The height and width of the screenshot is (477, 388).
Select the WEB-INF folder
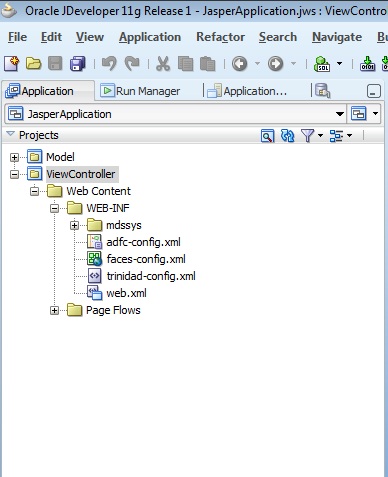click(108, 208)
